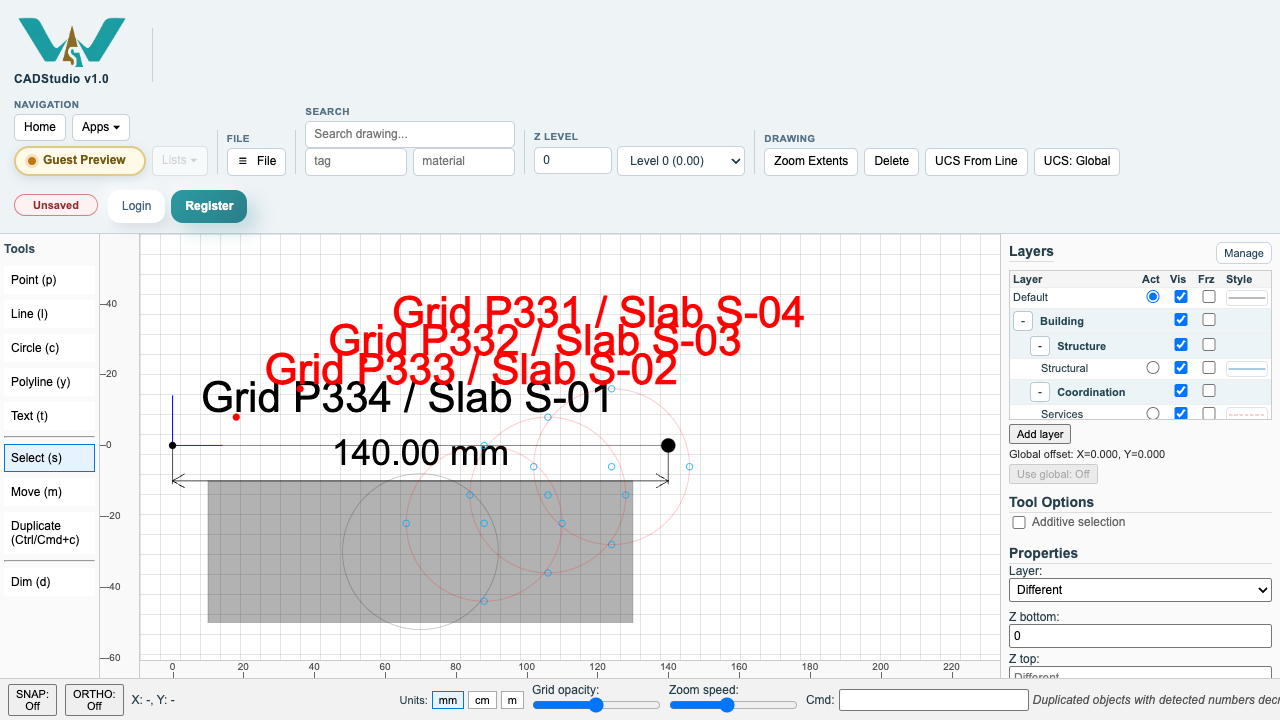Viewport: 1280px width, 720px height.
Task: Select the Line (l) tool
Action: tap(49, 314)
